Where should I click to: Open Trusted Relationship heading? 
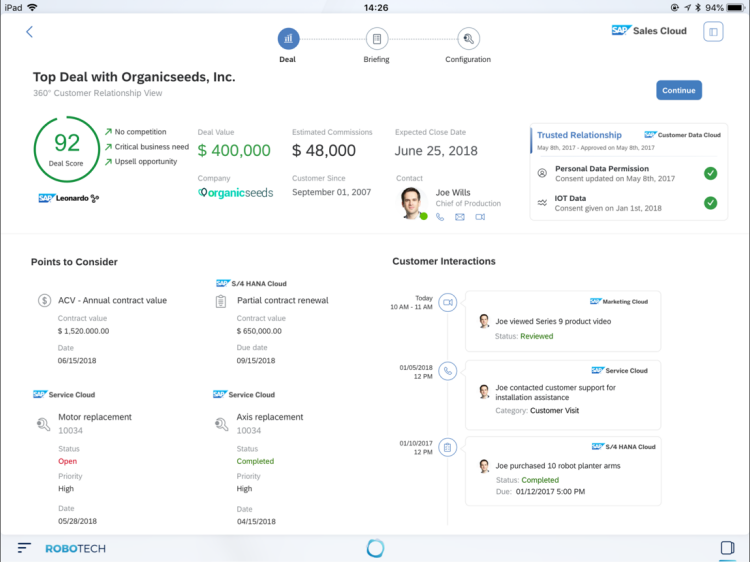pos(579,135)
